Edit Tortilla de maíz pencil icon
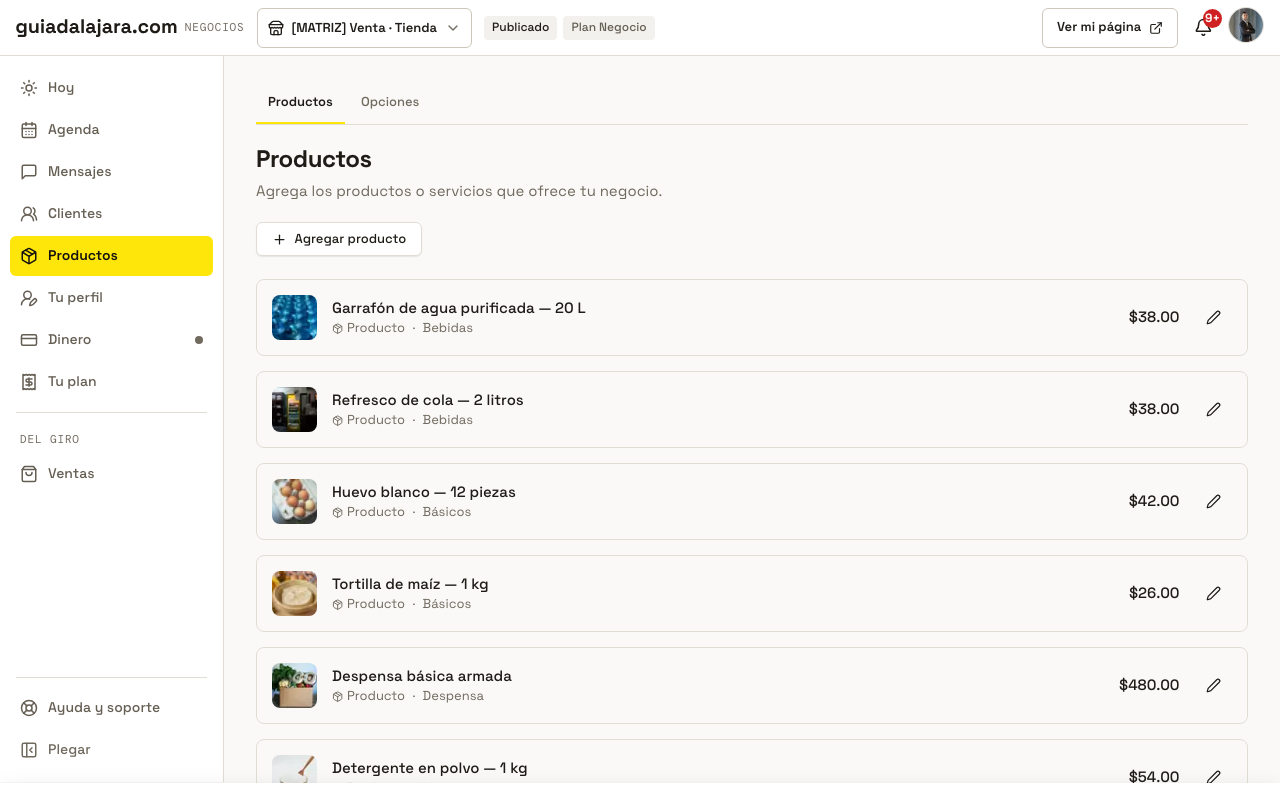Screen dimensions: 1280x790 pyautogui.click(x=1214, y=593)
